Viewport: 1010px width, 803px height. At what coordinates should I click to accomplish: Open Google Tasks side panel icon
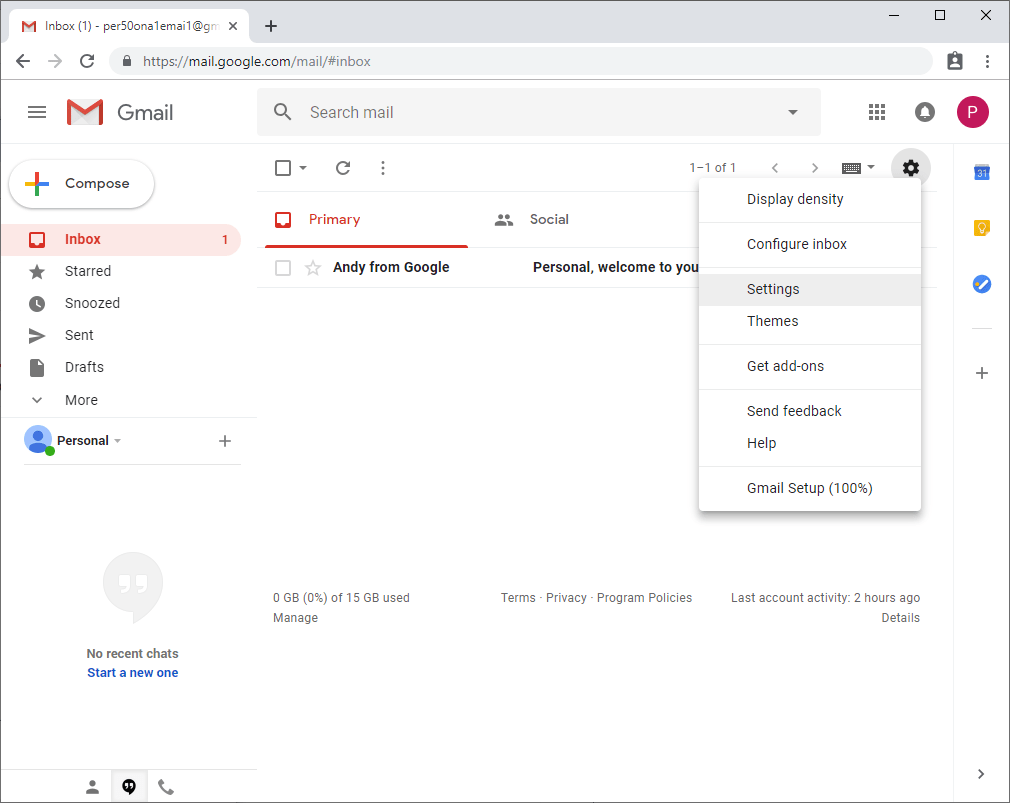pos(982,284)
